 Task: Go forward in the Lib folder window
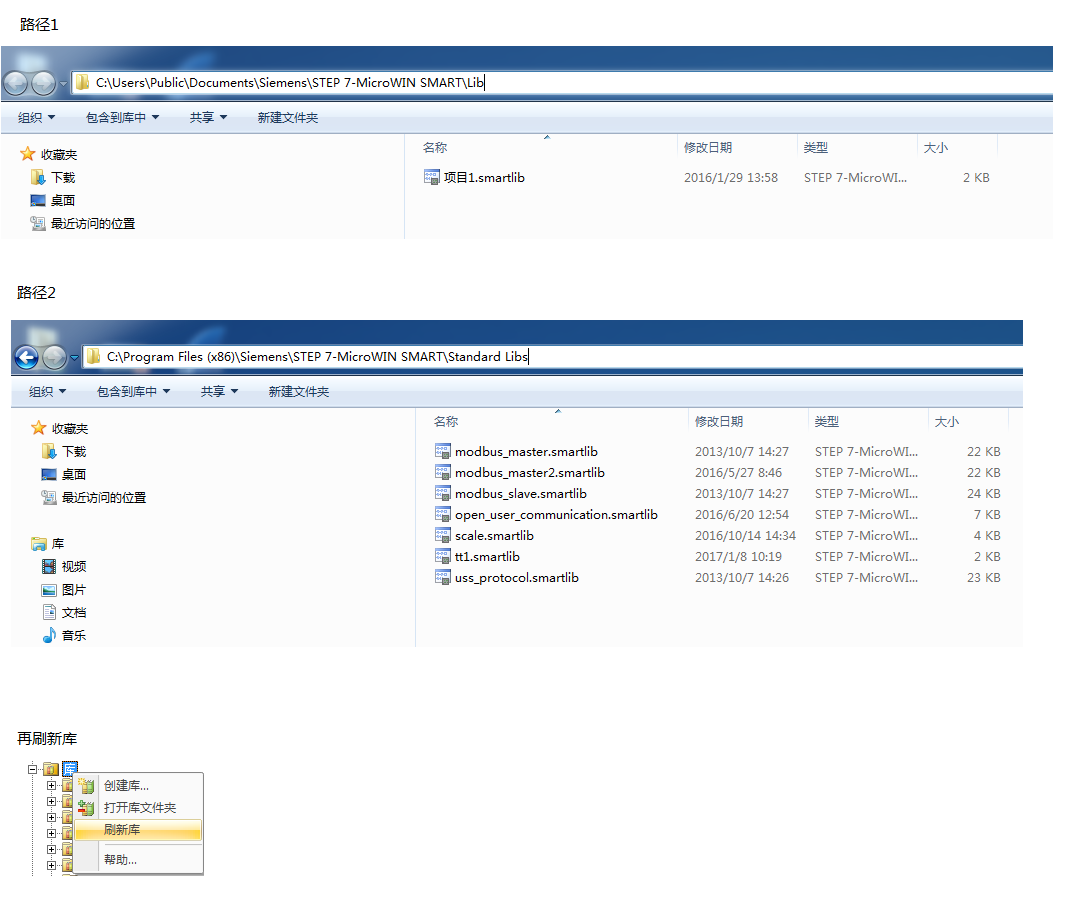(44, 83)
